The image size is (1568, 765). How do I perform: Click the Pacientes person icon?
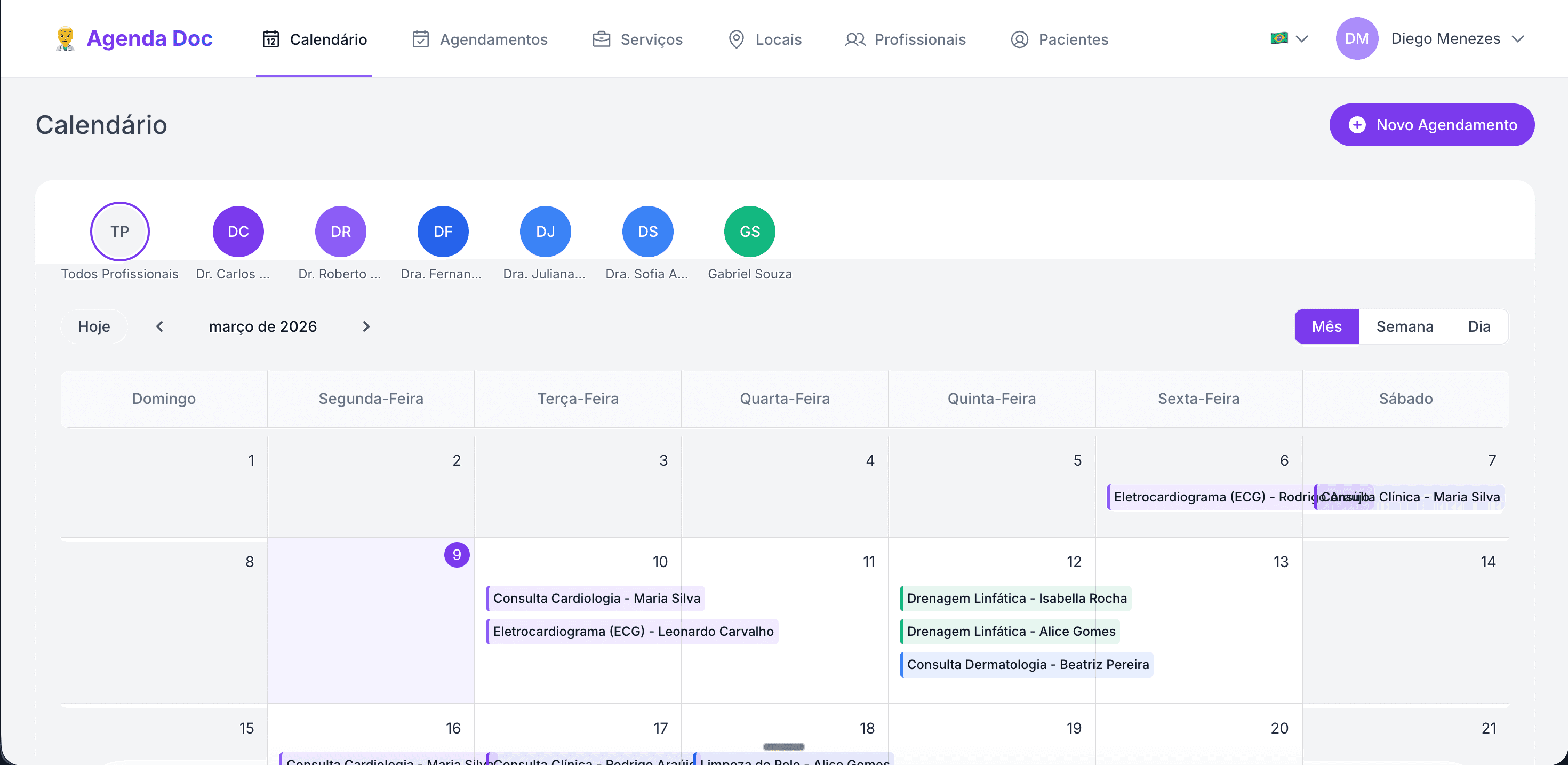pyautogui.click(x=1018, y=39)
